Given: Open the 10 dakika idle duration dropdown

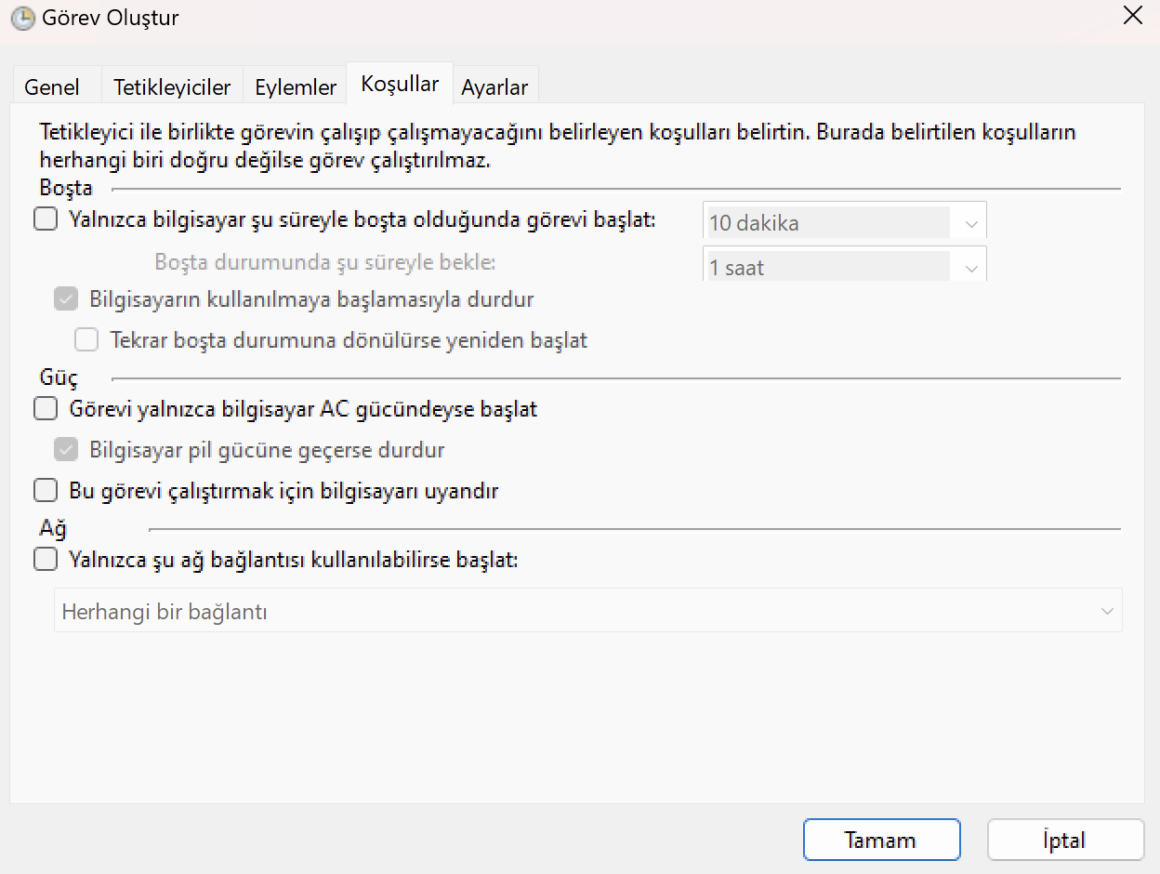Looking at the screenshot, I should pyautogui.click(x=844, y=222).
